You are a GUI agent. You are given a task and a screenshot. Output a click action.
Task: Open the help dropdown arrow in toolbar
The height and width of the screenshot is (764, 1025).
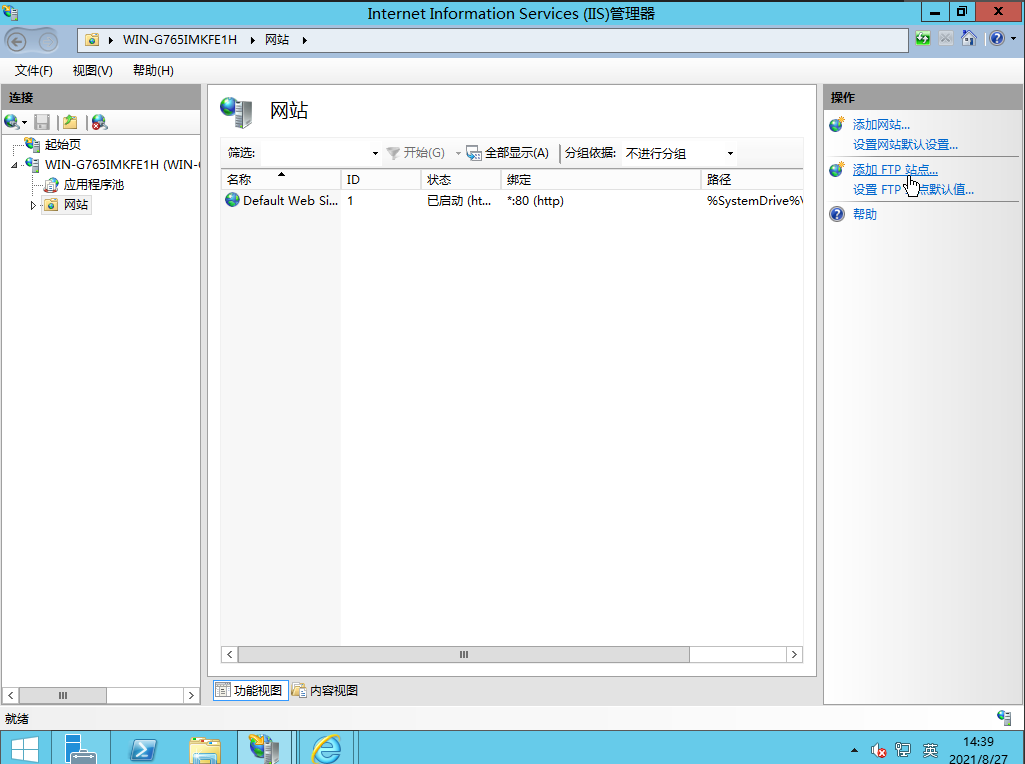click(1013, 39)
